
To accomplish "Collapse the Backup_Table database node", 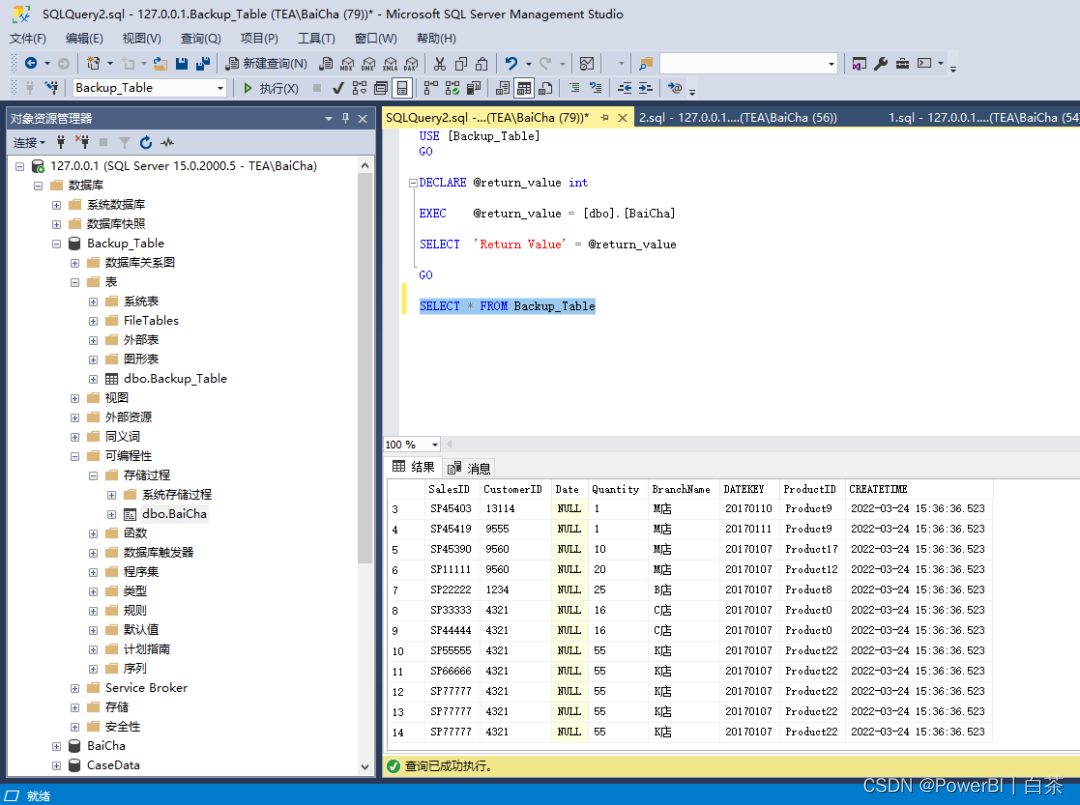I will [56, 244].
